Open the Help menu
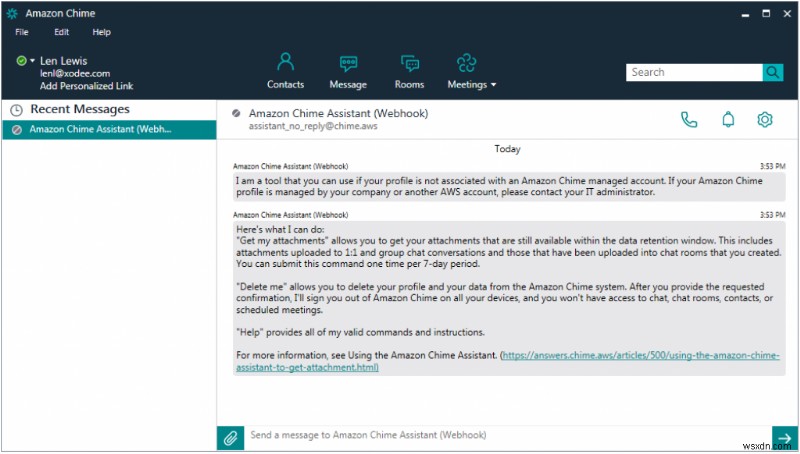The image size is (800, 454). 102,32
